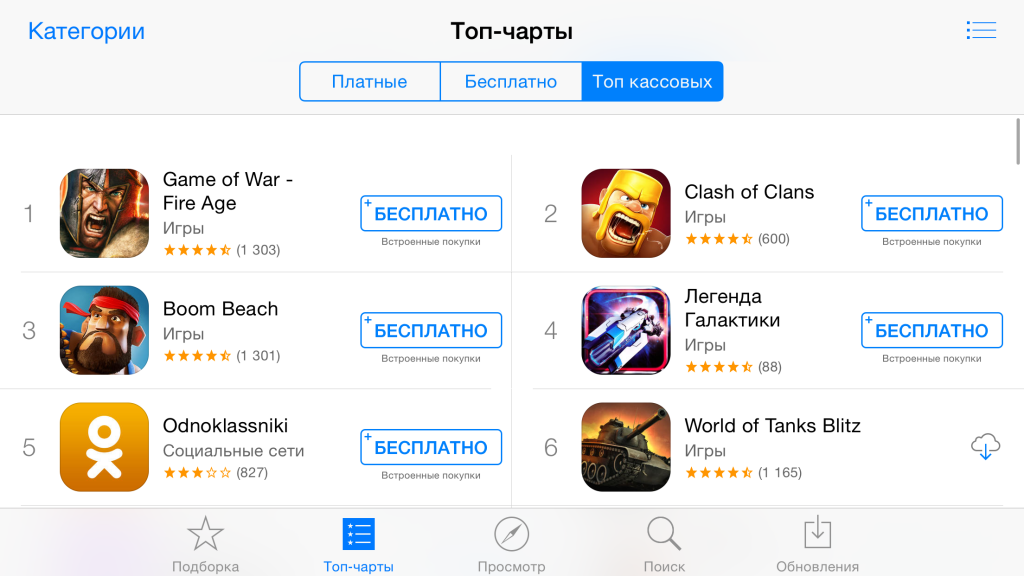Open the Обновления tab

click(817, 544)
